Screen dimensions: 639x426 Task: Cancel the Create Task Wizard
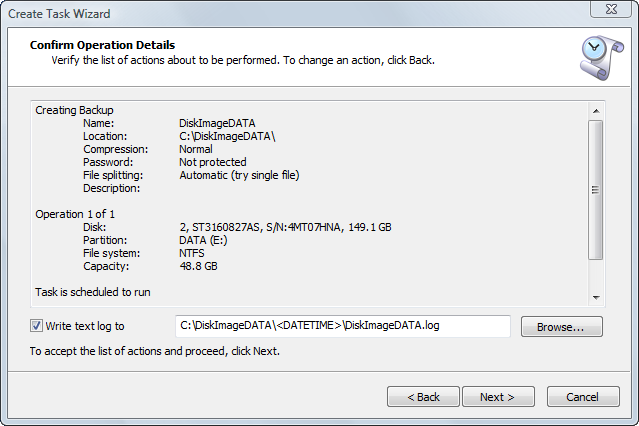point(583,397)
